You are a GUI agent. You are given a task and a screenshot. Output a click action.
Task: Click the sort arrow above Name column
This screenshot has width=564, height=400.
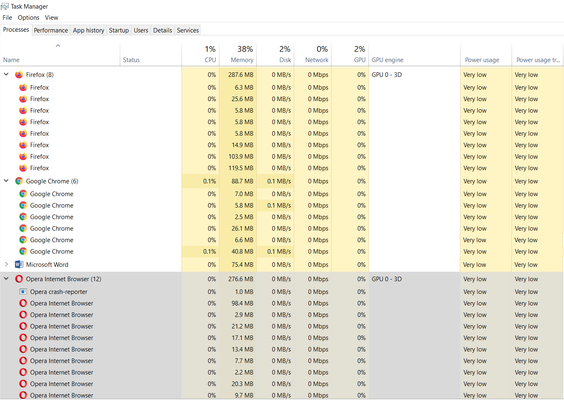point(58,46)
